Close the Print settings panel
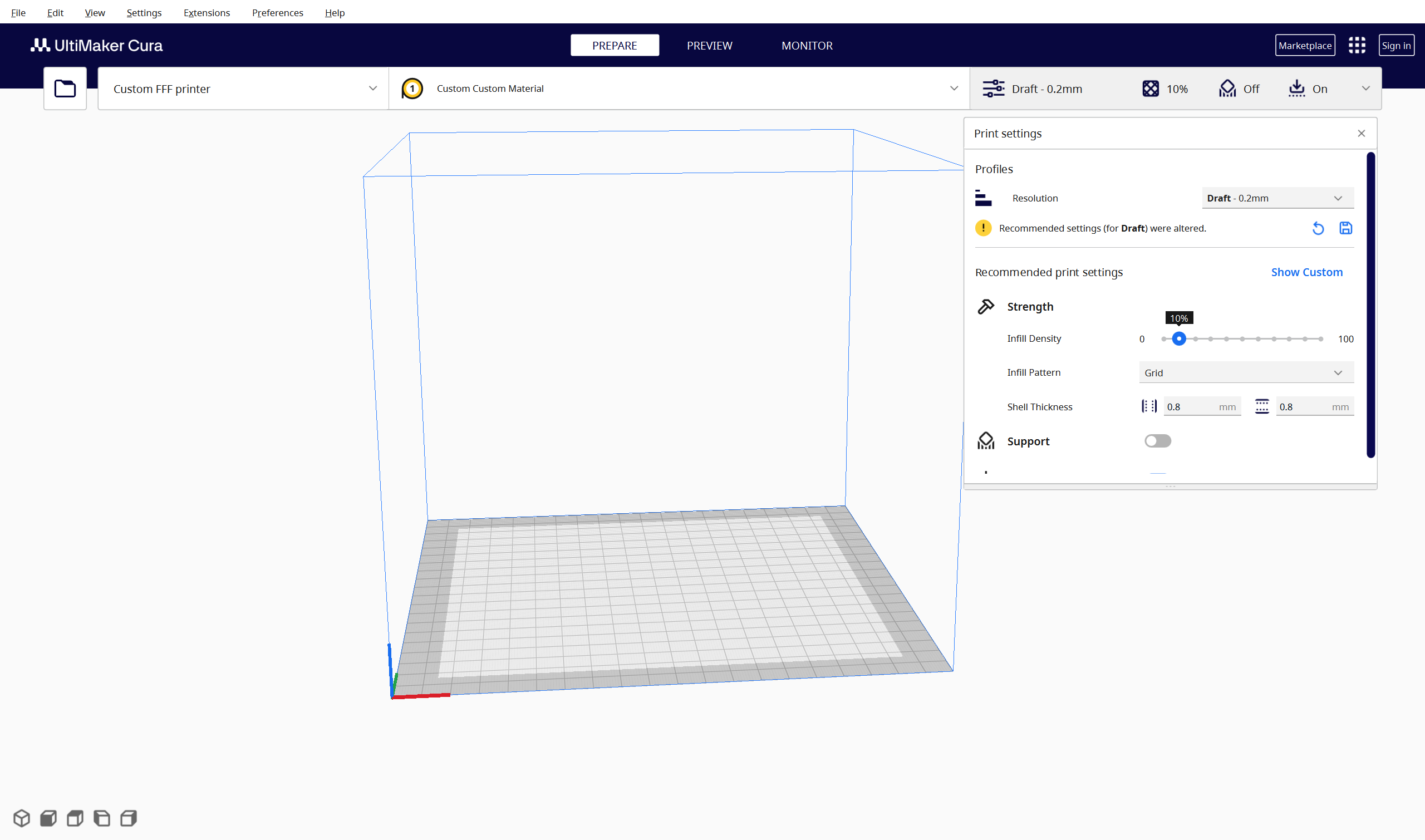The height and width of the screenshot is (840, 1425). coord(1361,134)
